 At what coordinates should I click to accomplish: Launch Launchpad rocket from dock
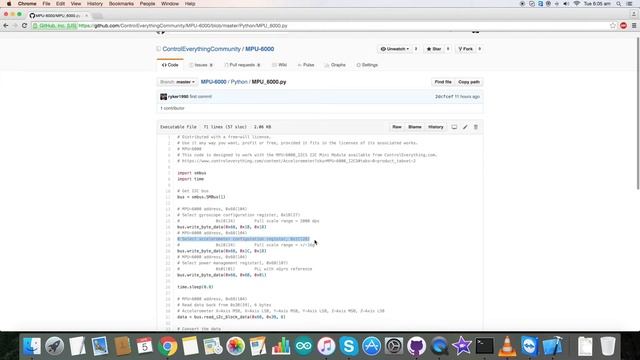click(x=54, y=346)
